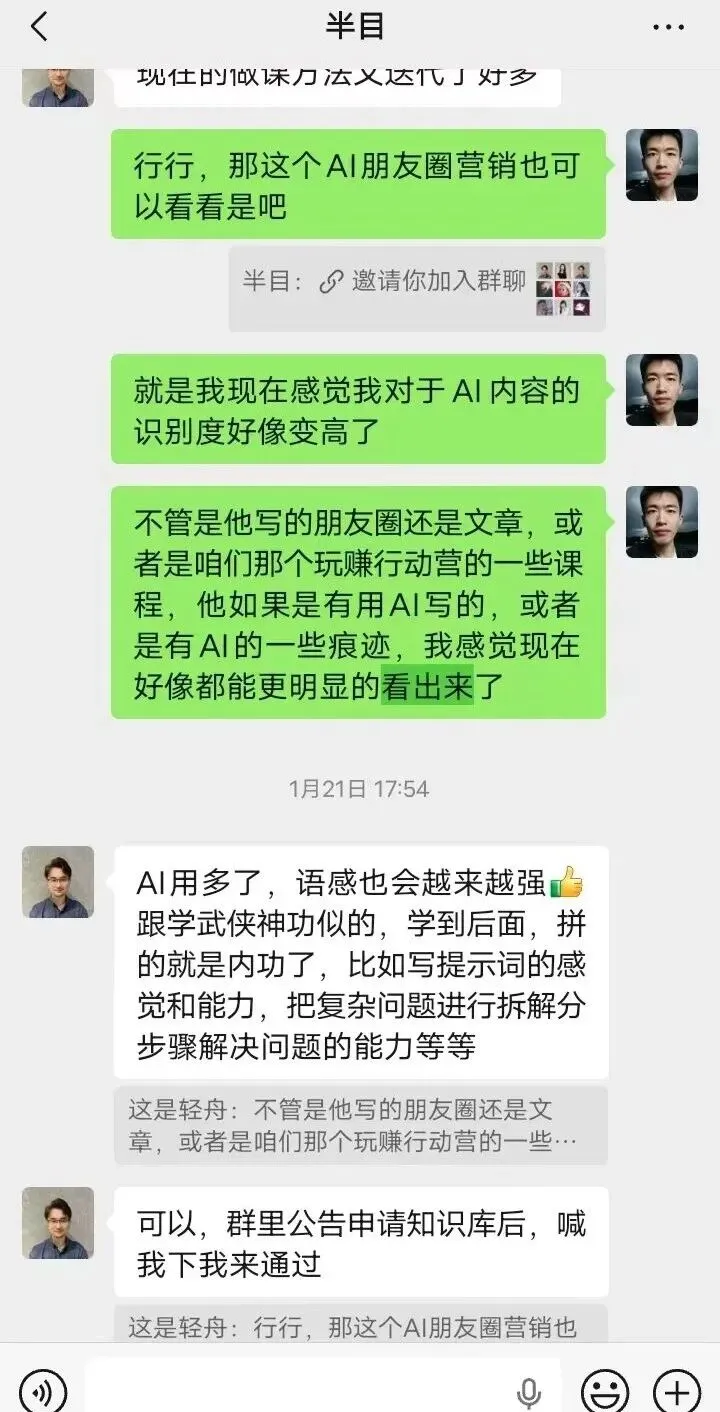Switch to the voice input icon
This screenshot has width=720, height=1412.
pos(43,1389)
